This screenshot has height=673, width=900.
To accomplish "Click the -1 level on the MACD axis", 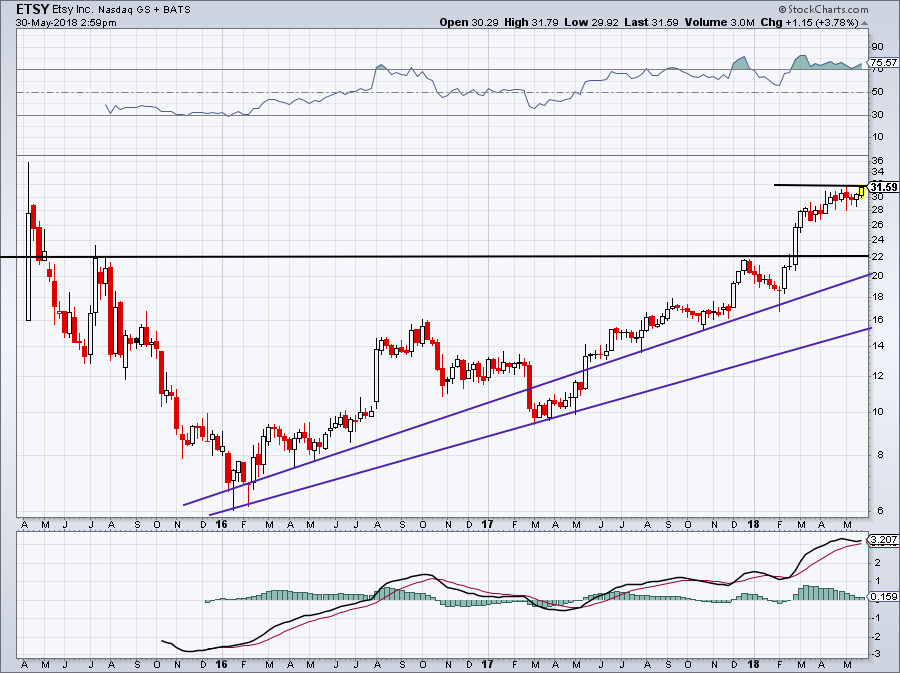I will pyautogui.click(x=877, y=618).
